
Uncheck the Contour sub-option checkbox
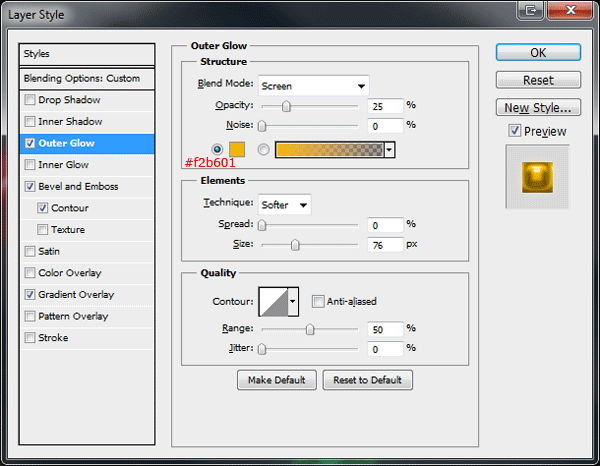tap(42, 208)
